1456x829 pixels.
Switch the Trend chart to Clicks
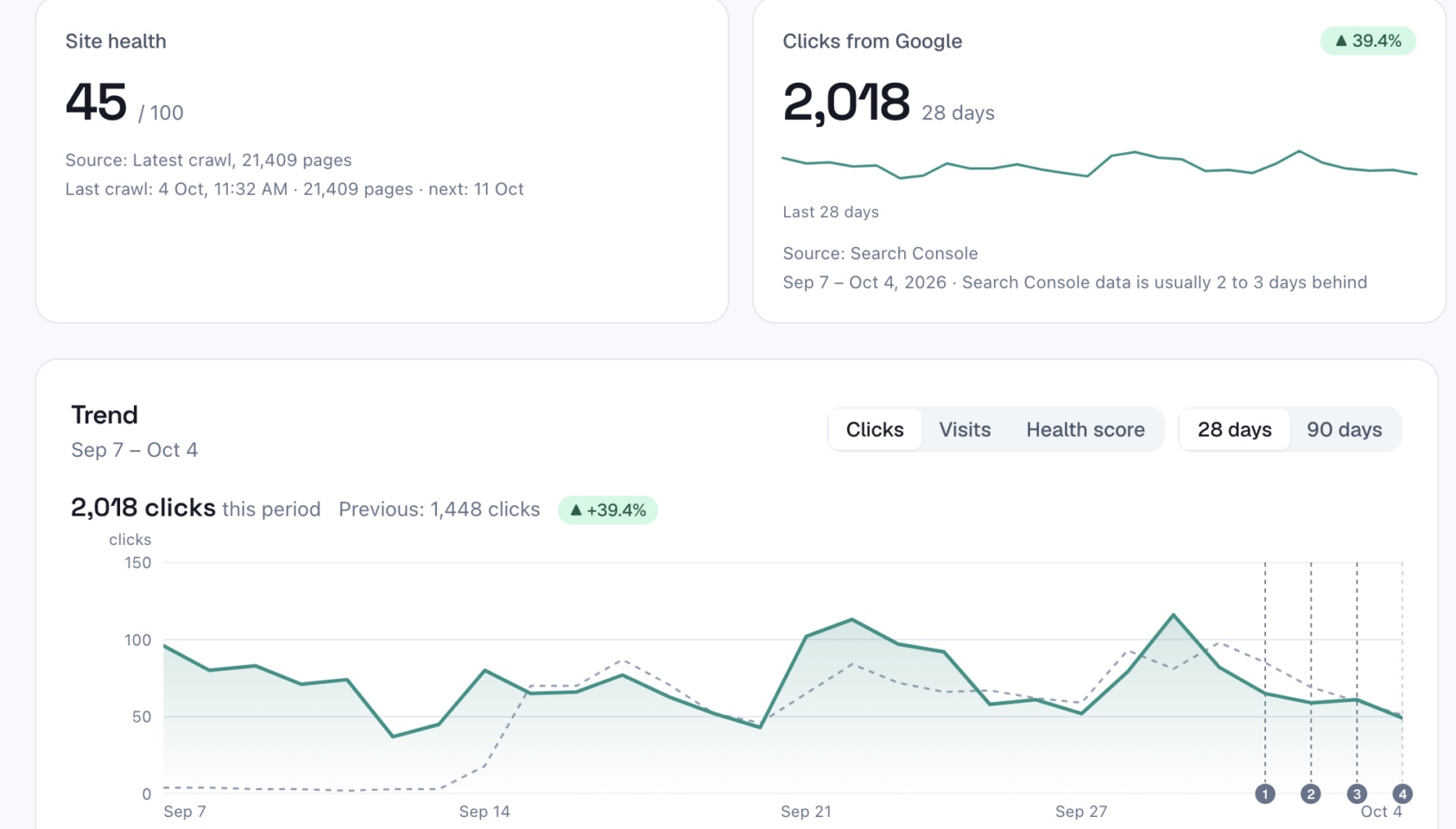(x=875, y=429)
